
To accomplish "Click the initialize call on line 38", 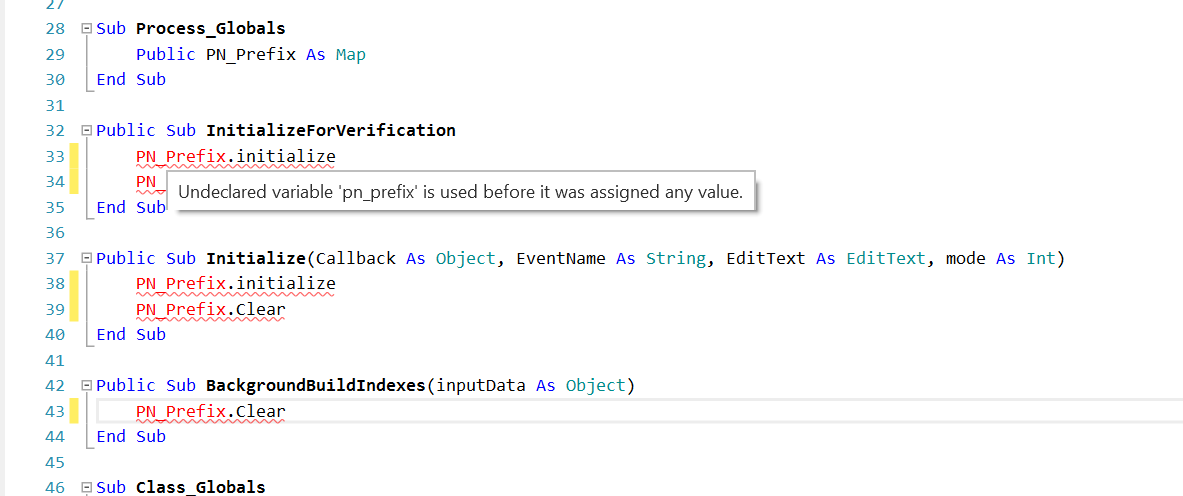I will tap(285, 284).
